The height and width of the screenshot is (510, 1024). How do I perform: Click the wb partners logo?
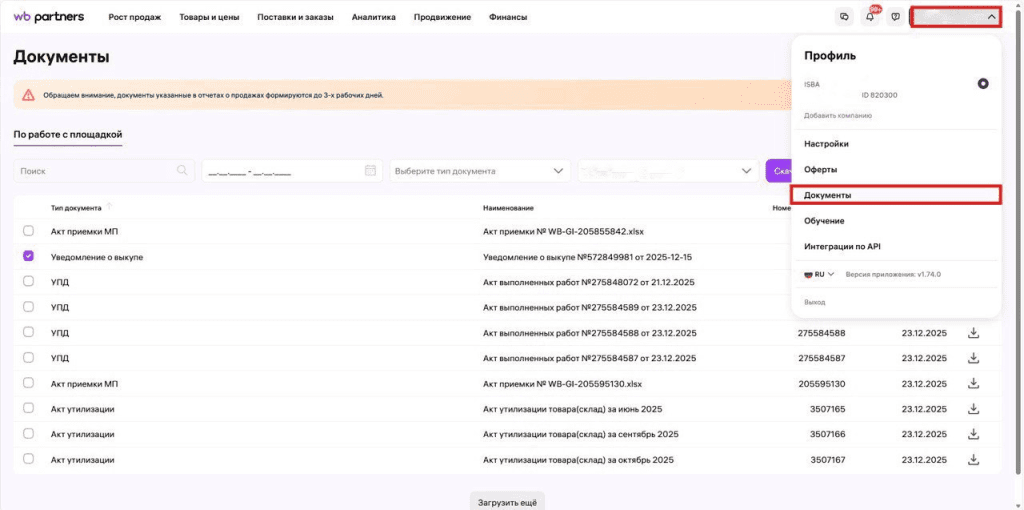click(48, 17)
